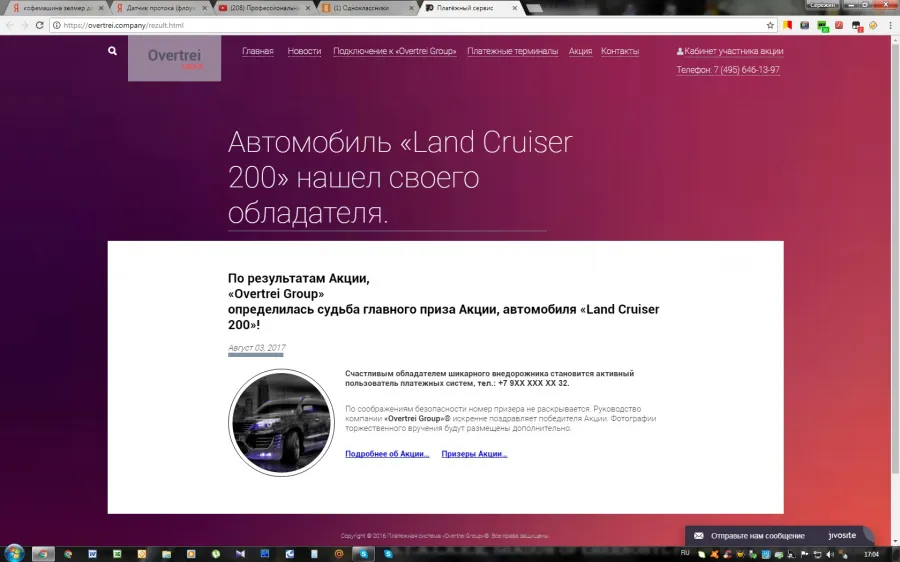The width and height of the screenshot is (900, 562).
Task: Click the copyright footer text
Action: [x=445, y=536]
